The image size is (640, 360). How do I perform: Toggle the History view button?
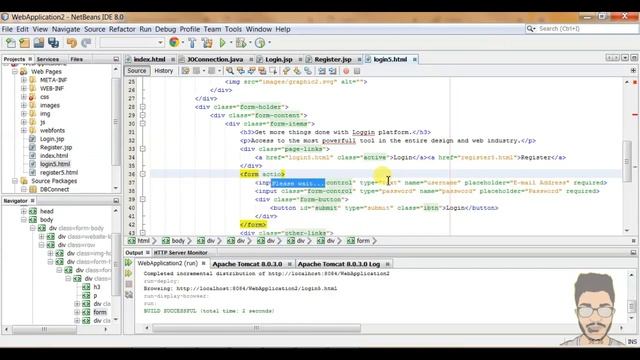[x=164, y=71]
